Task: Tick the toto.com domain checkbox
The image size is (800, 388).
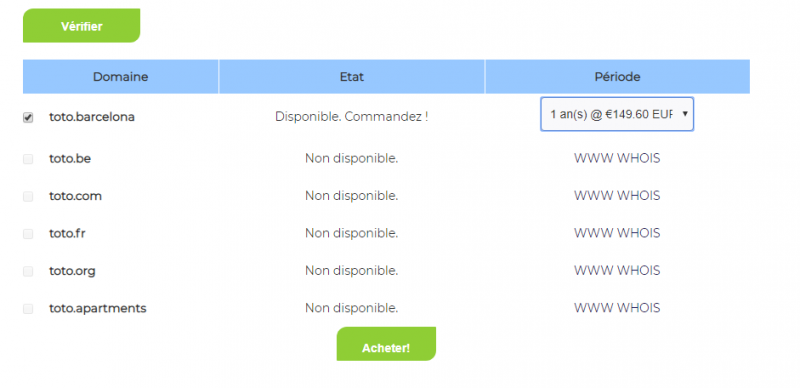Action: [x=28, y=197]
